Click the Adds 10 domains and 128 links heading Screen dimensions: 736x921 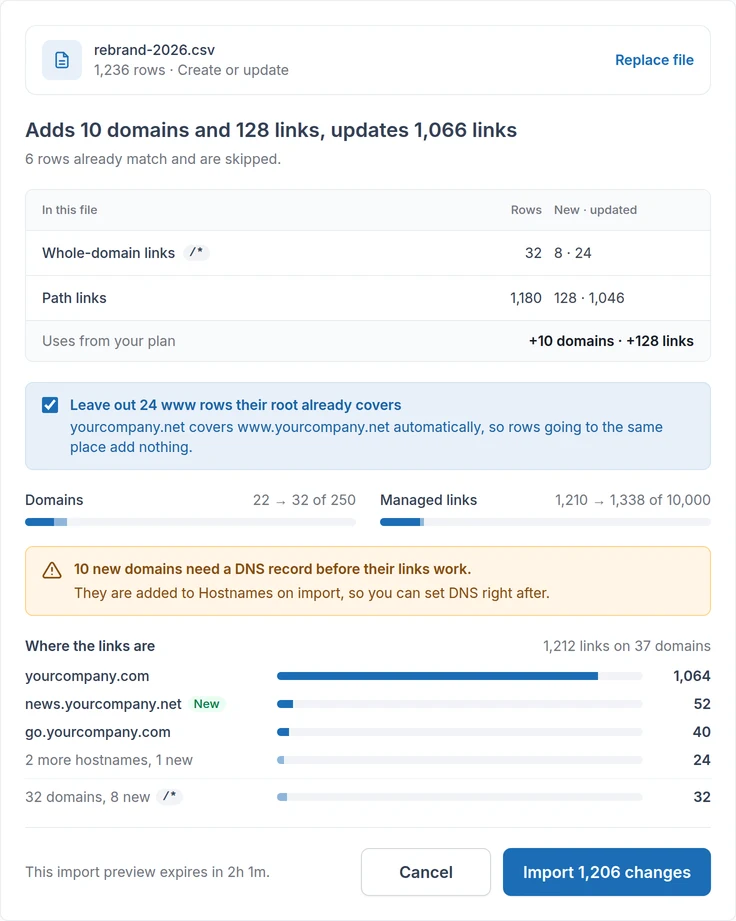[271, 130]
